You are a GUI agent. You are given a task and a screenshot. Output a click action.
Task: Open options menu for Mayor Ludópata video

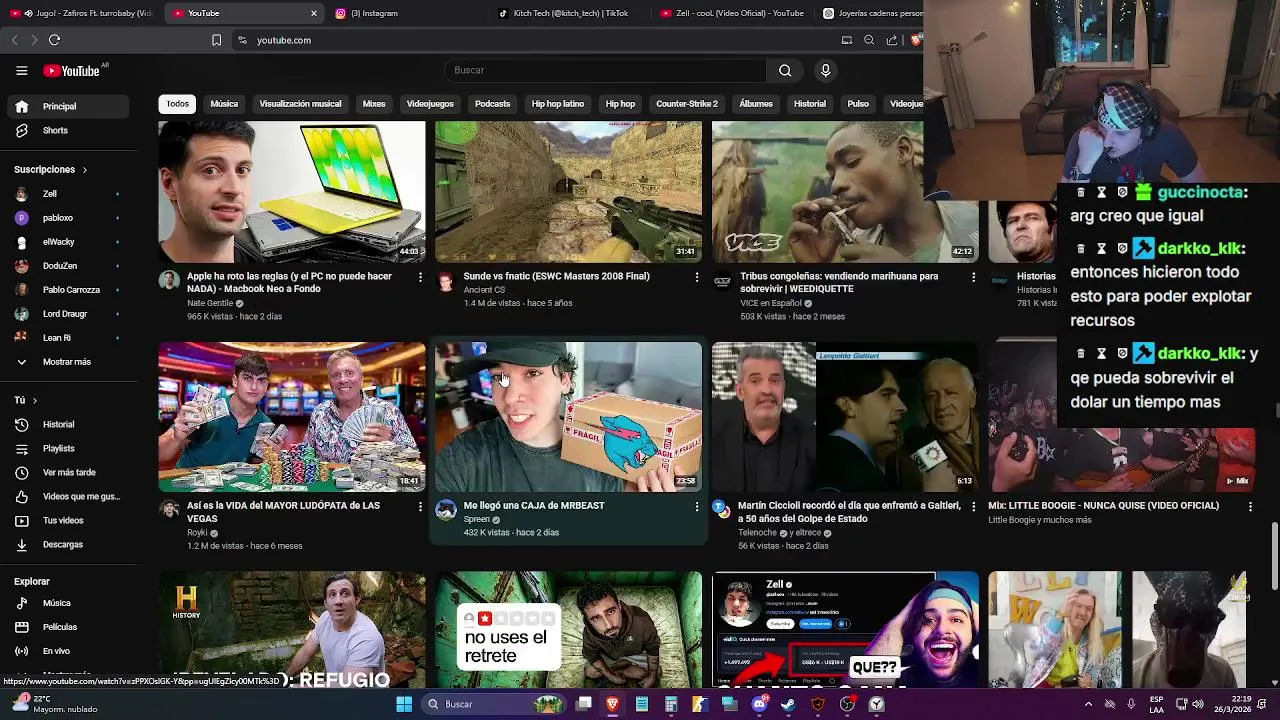click(x=420, y=507)
